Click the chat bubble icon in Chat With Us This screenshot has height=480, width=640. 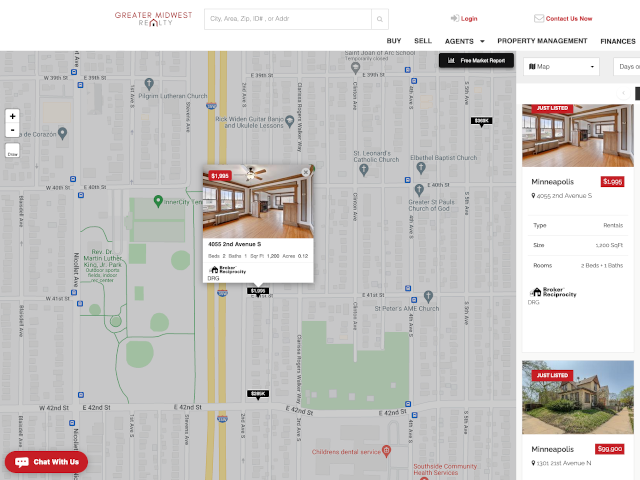[22, 462]
